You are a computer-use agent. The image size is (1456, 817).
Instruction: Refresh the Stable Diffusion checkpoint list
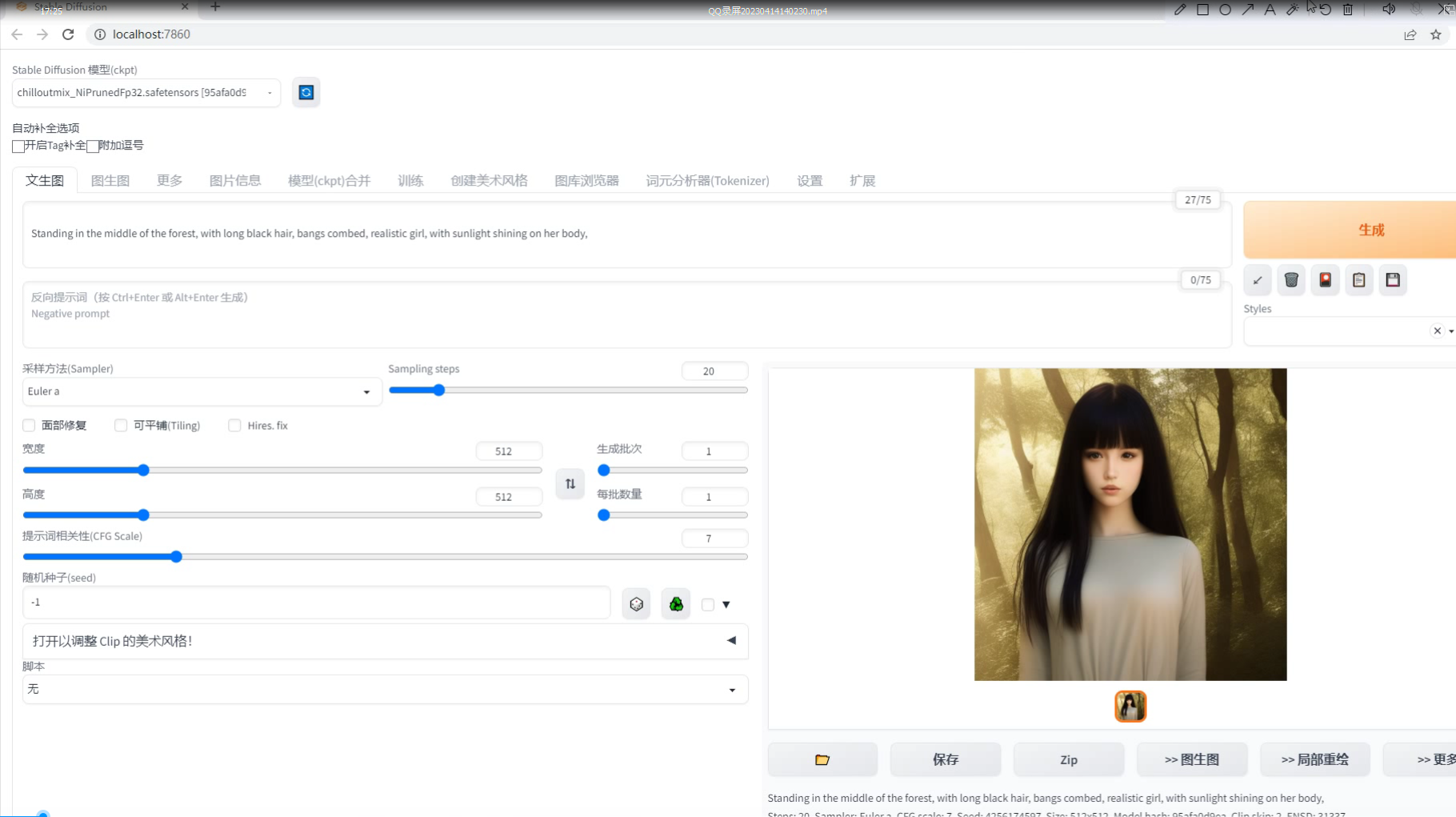[306, 92]
